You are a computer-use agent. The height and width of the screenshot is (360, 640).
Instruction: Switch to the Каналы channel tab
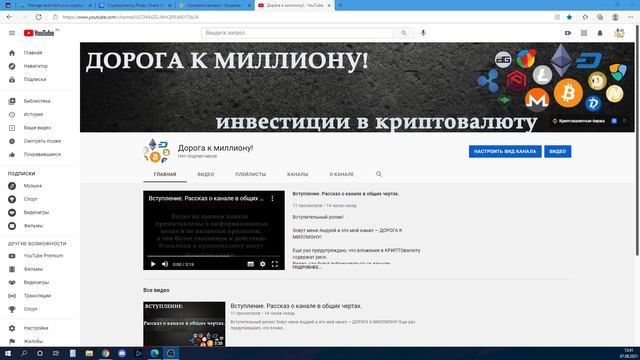(x=298, y=174)
